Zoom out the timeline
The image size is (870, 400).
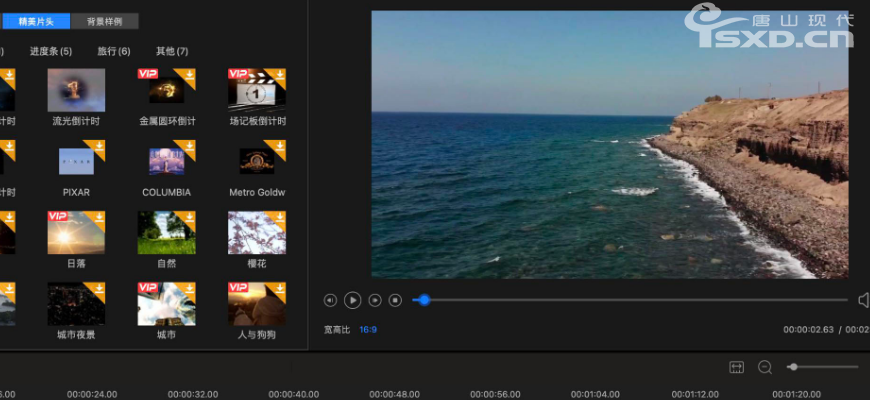pos(765,367)
